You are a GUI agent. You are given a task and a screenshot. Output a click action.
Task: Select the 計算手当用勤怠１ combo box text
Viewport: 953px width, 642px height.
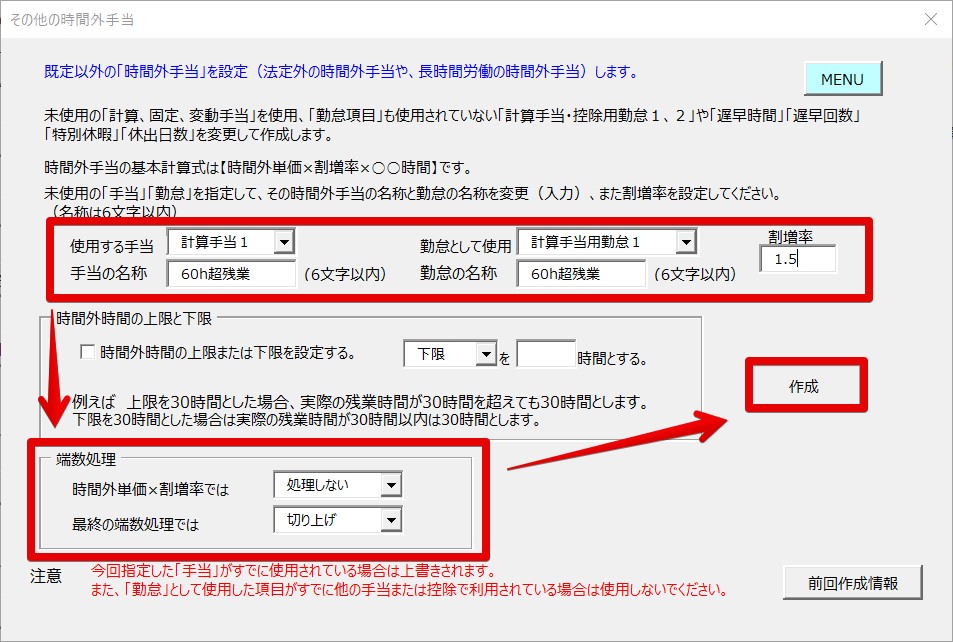596,242
